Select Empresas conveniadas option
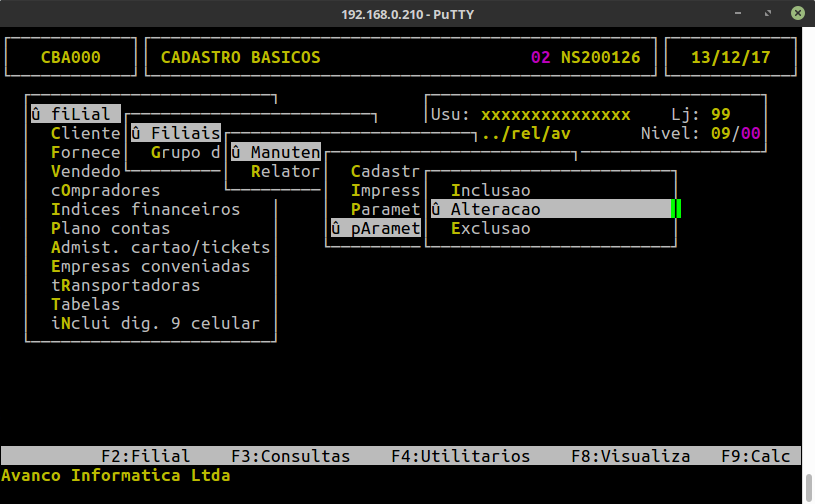This screenshot has width=815, height=504. 150,266
